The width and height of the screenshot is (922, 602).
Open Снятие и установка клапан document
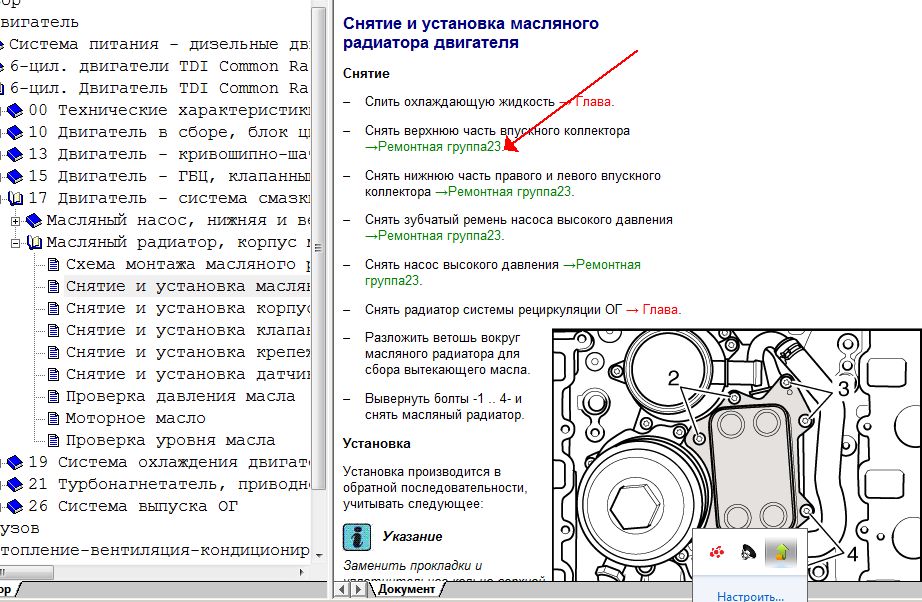click(x=188, y=330)
